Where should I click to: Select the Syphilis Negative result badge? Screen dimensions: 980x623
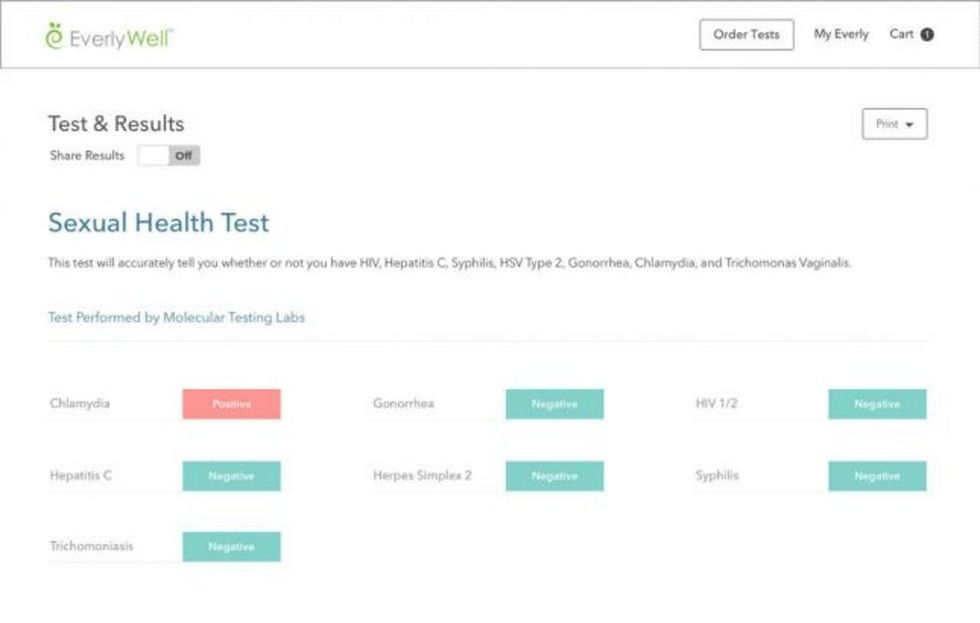coord(877,476)
